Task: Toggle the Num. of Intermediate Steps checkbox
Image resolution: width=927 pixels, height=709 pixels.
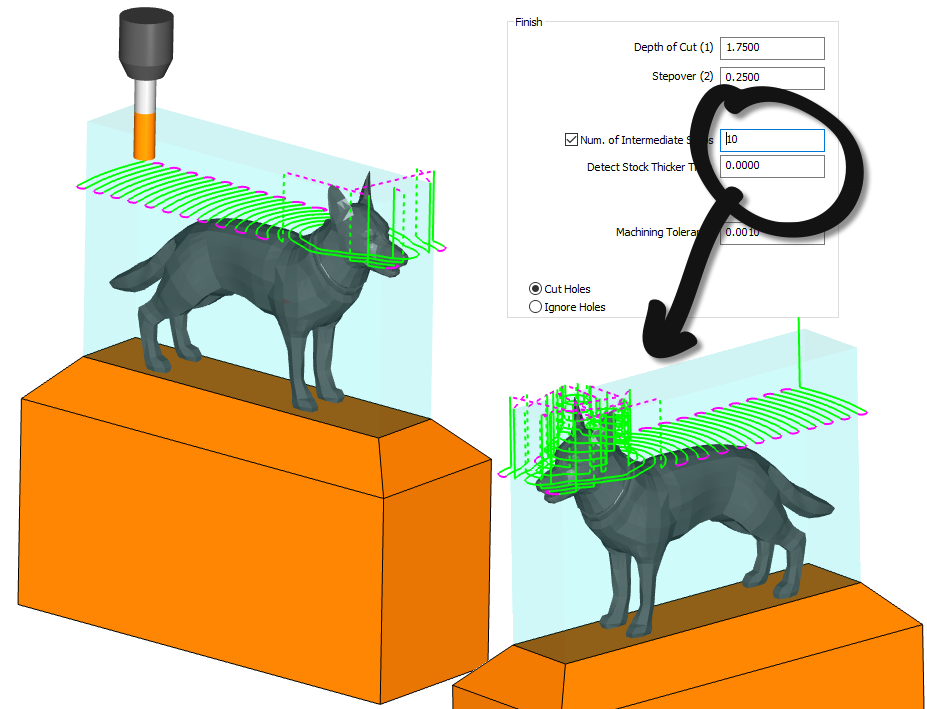Action: [x=573, y=140]
